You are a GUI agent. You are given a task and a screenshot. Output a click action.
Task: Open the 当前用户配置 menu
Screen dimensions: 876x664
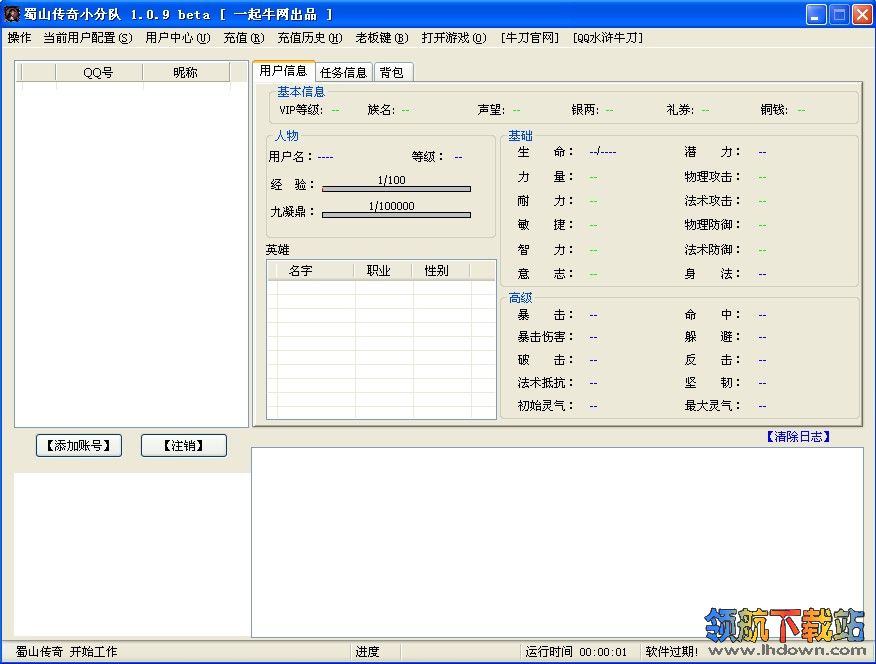coord(87,38)
